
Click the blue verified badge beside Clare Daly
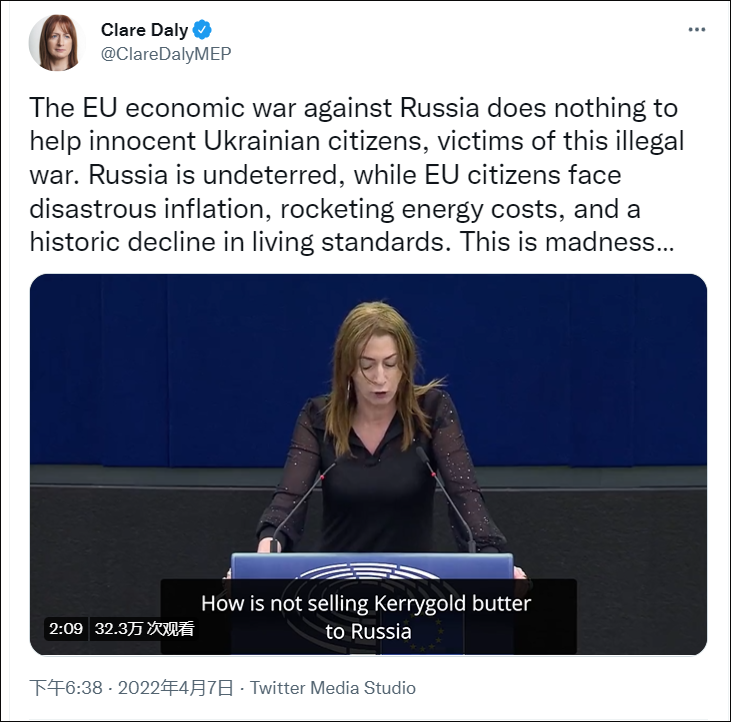tap(203, 30)
